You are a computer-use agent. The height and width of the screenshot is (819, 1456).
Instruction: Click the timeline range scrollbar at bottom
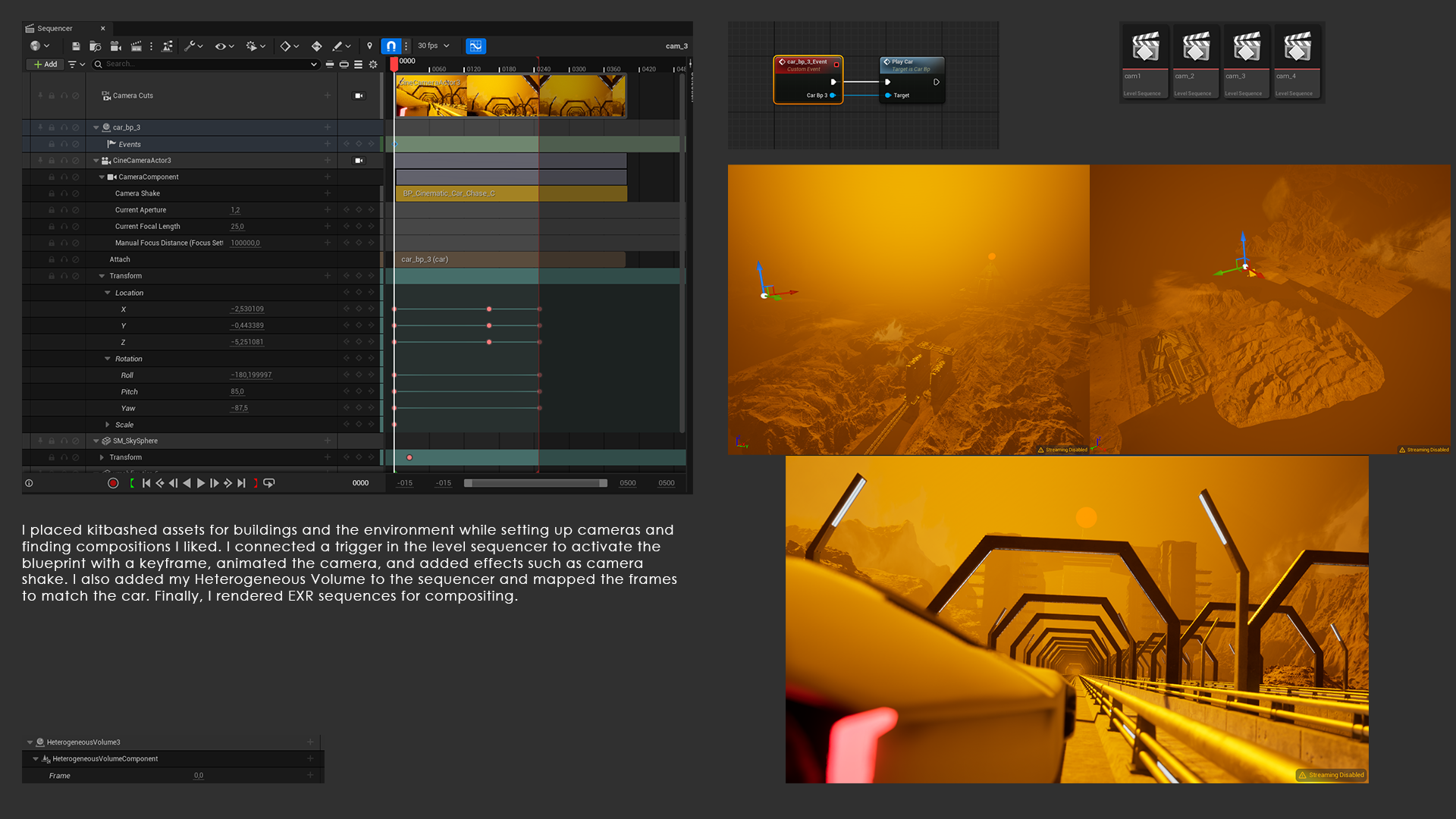pyautogui.click(x=535, y=483)
